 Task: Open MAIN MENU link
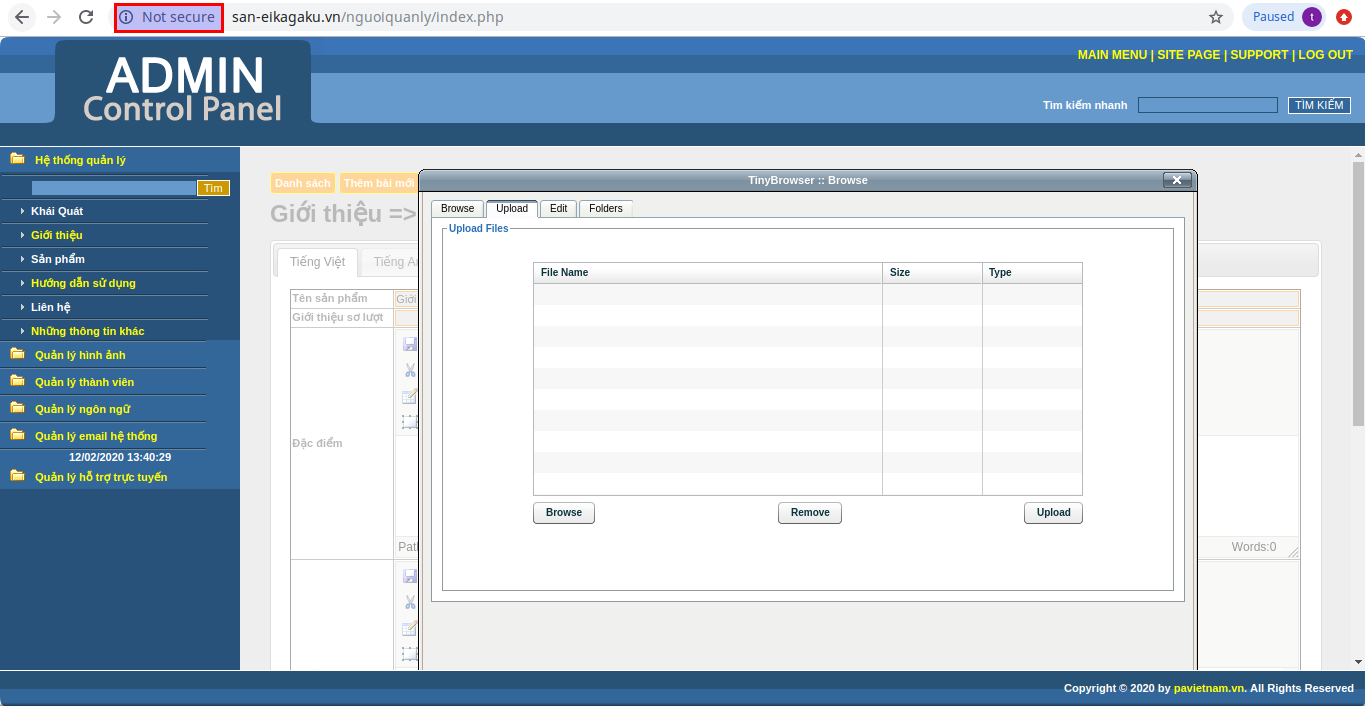tap(1112, 55)
